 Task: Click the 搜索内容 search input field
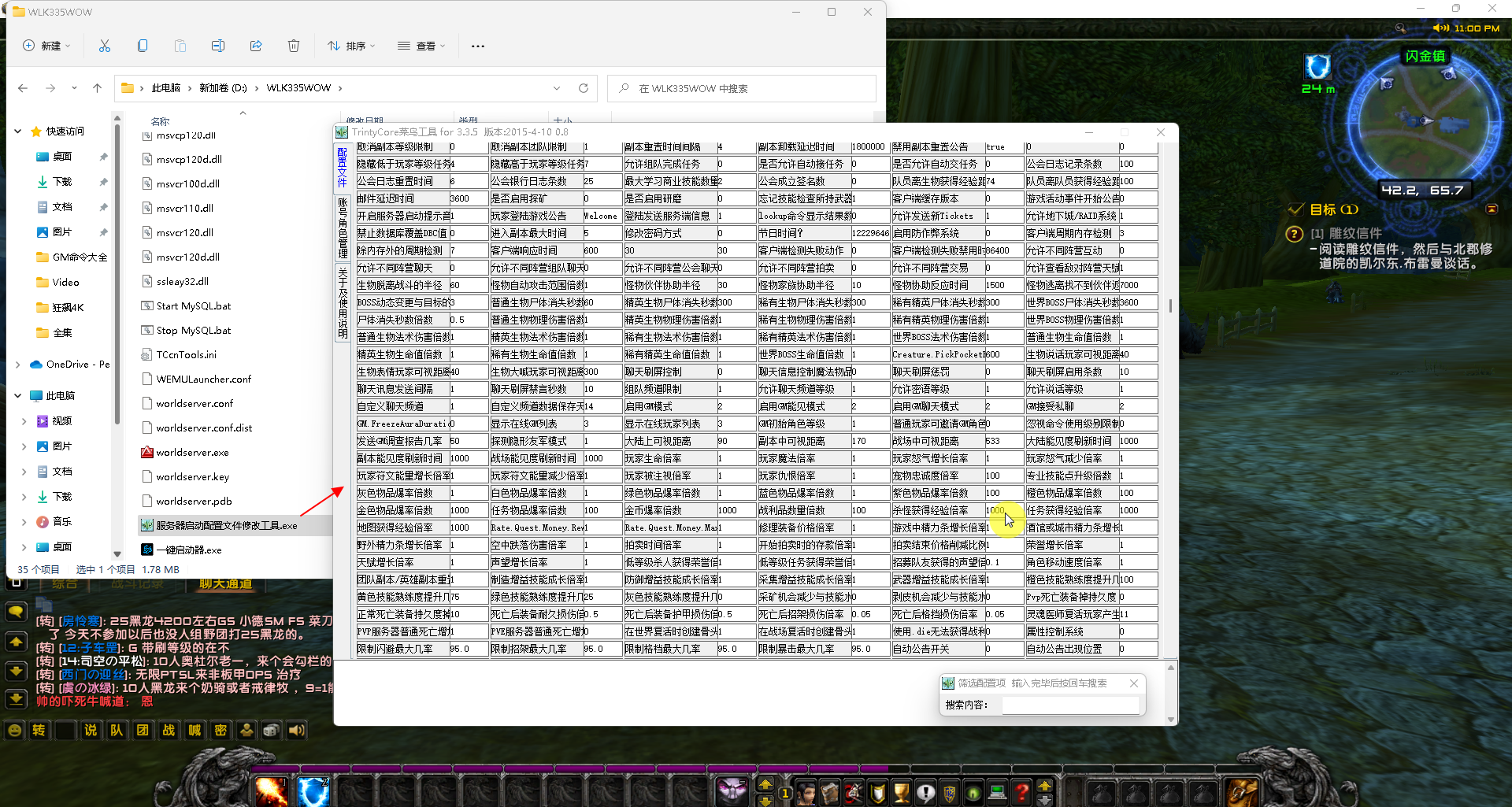pos(1070,705)
